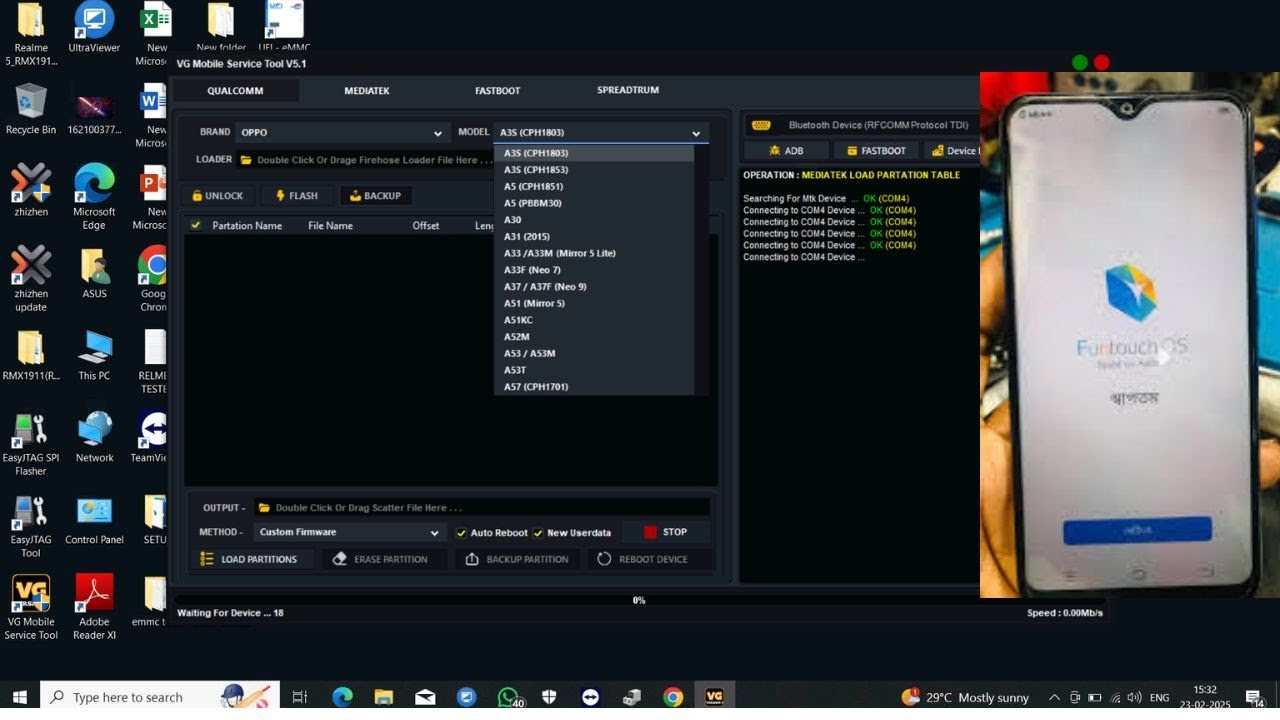Switch to the SPREADTRUM tab

click(628, 90)
